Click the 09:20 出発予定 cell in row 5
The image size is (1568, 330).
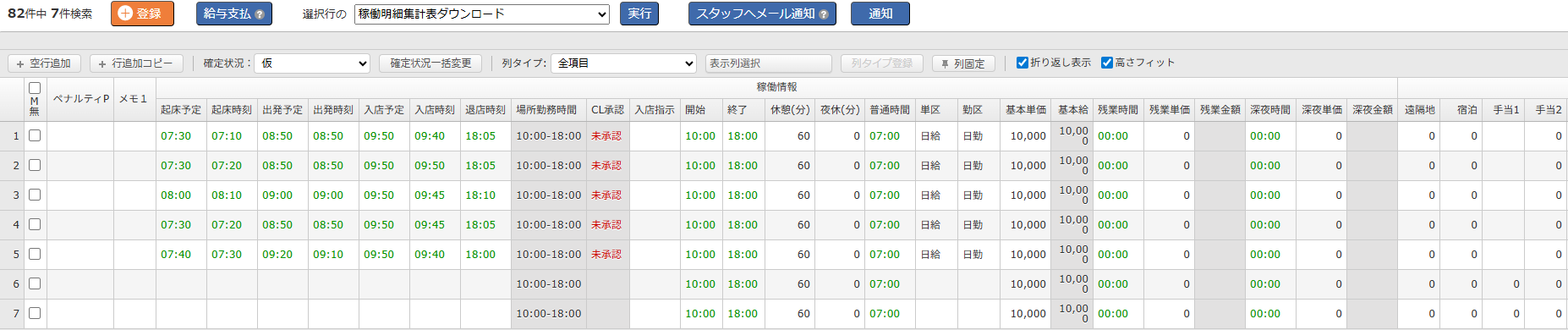tap(282, 254)
